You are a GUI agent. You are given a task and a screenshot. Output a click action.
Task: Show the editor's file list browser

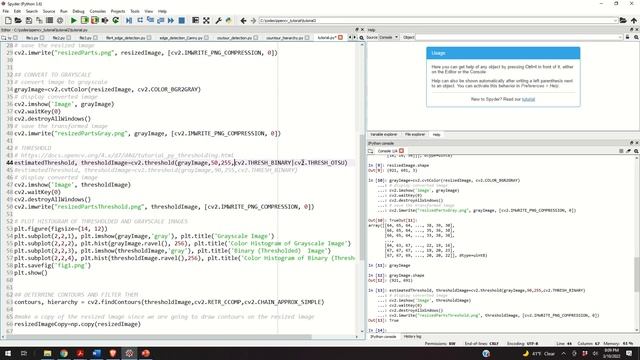point(3,38)
